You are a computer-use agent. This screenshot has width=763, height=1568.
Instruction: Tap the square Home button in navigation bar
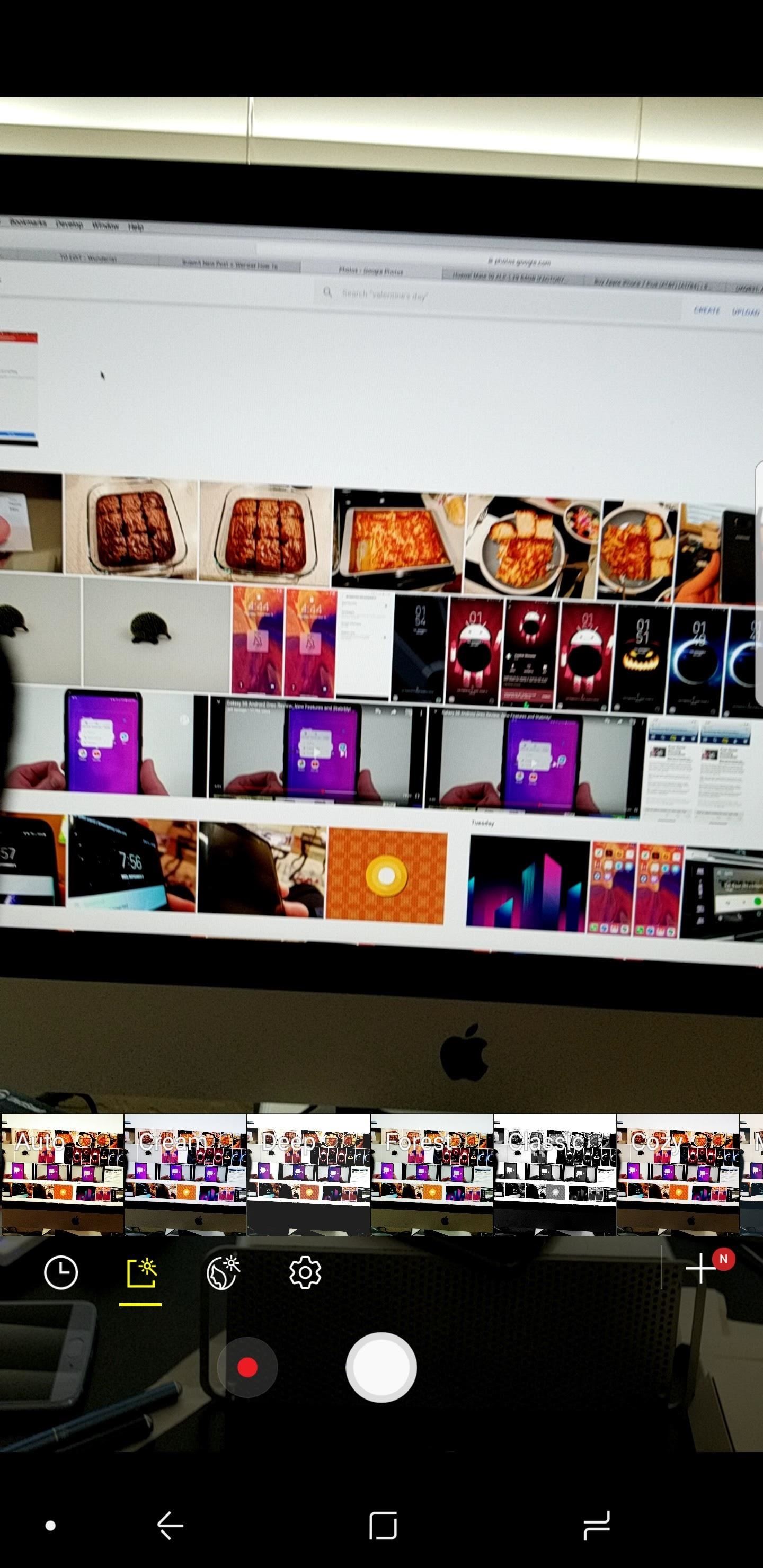point(383,1526)
